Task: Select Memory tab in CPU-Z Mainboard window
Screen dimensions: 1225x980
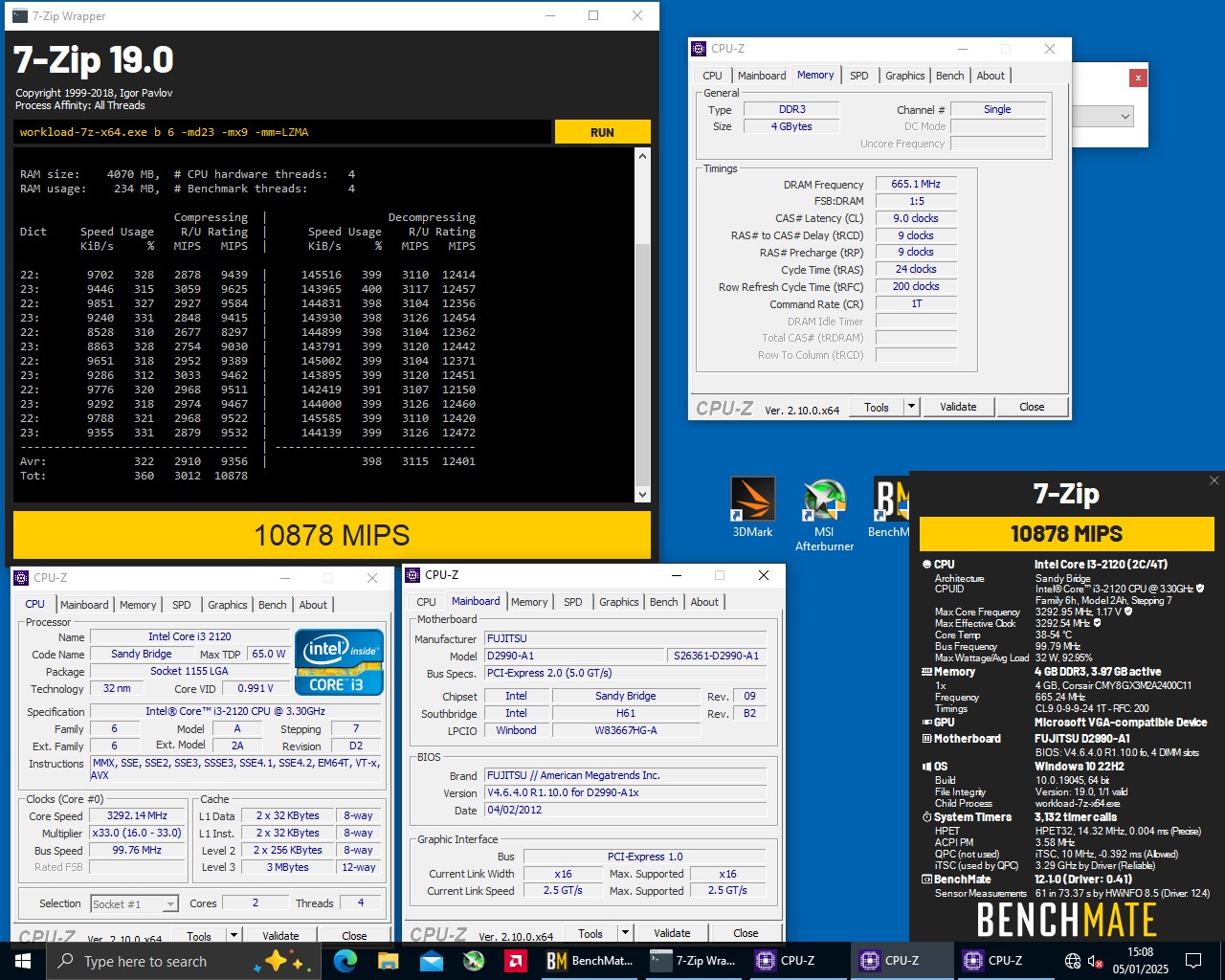Action: pyautogui.click(x=529, y=602)
